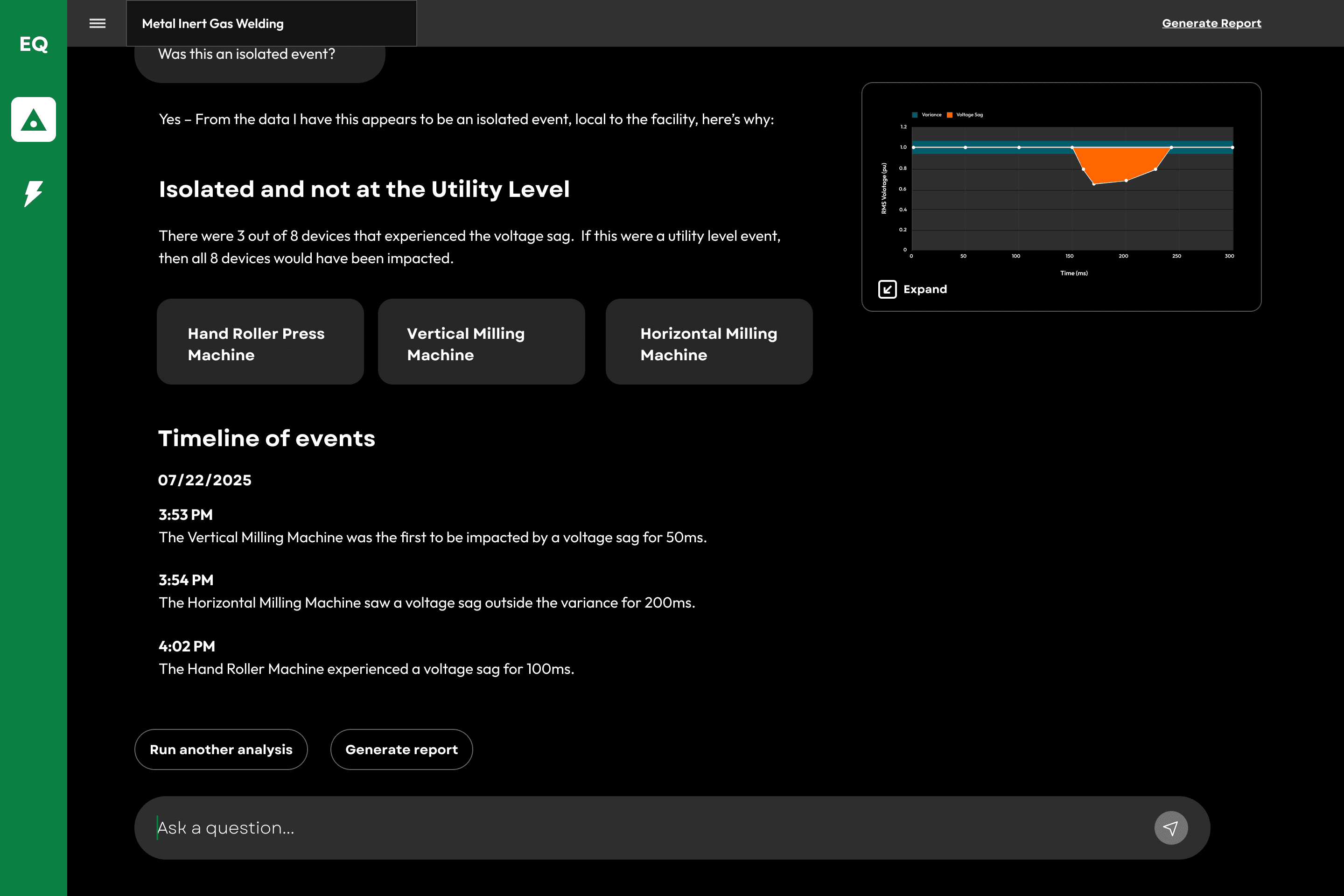This screenshot has width=1344, height=896.
Task: Click the EQ logo in sidebar
Action: pos(33,44)
